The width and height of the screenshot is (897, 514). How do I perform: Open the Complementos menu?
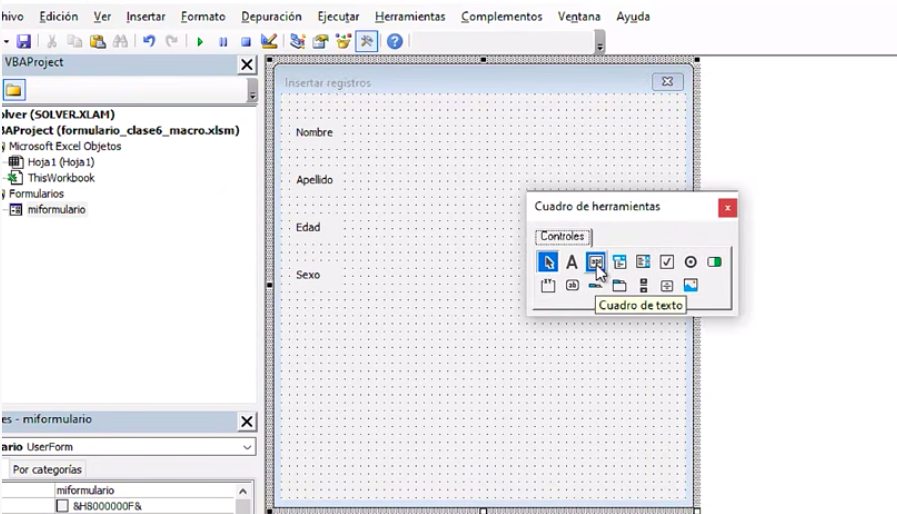[502, 17]
